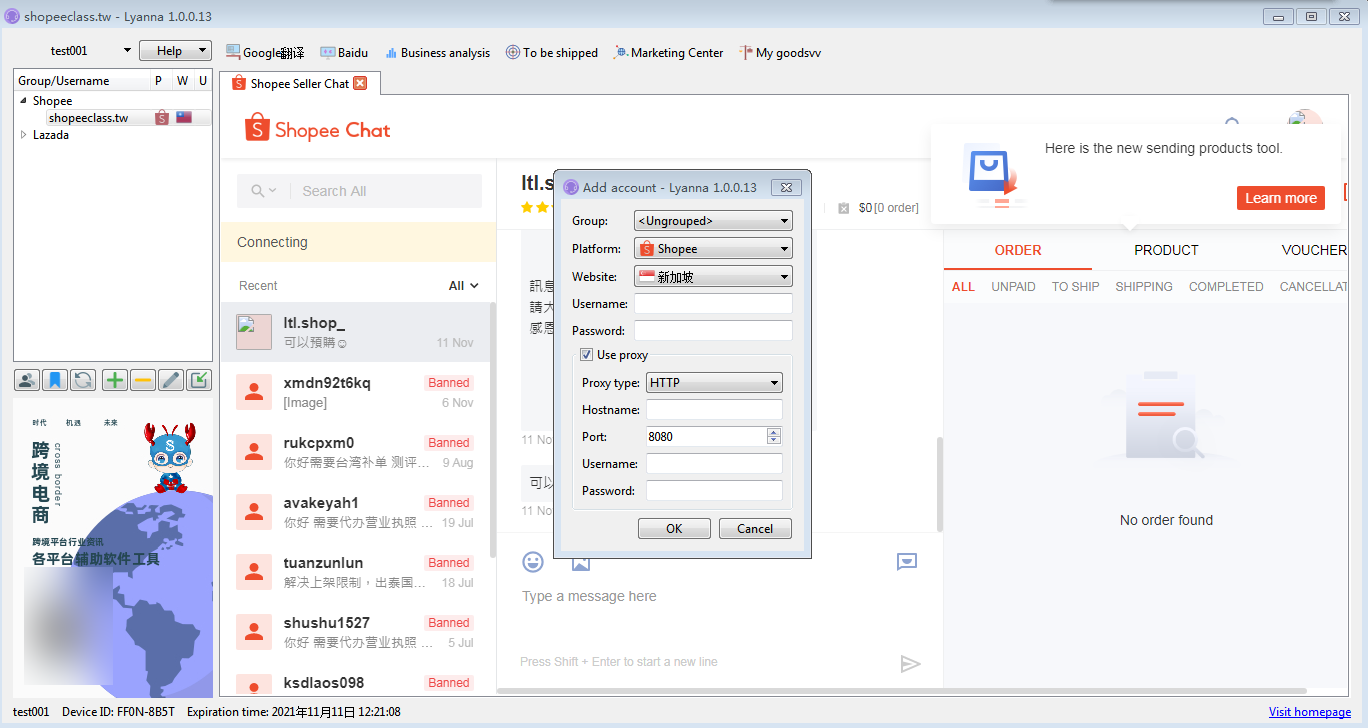Close the Shopee Seller Chat tab
Image resolution: width=1368 pixels, height=728 pixels.
click(x=360, y=83)
